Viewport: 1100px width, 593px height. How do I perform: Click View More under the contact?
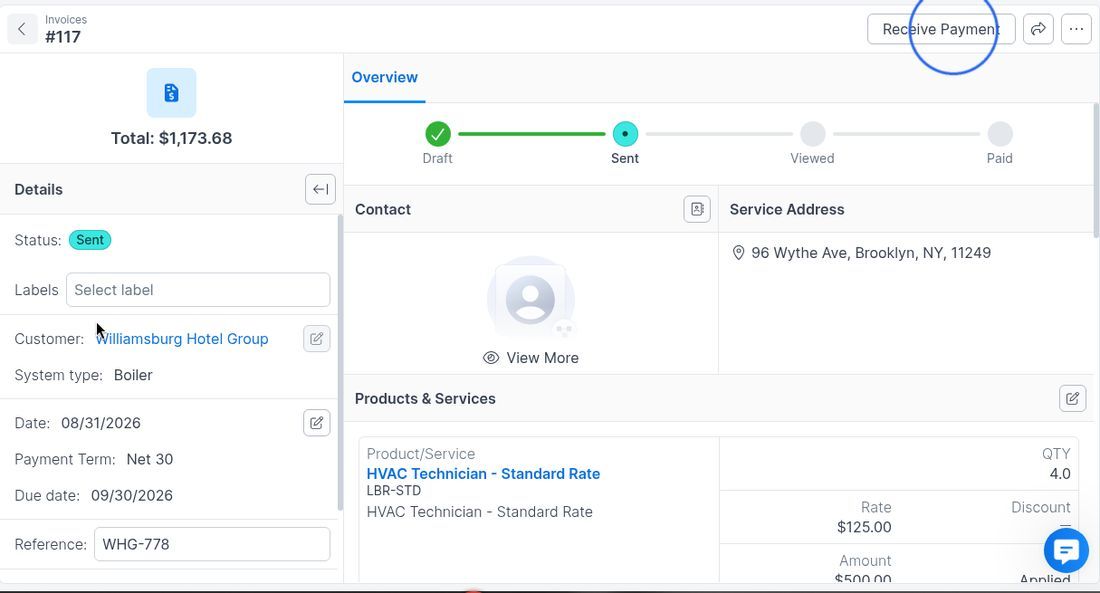pyautogui.click(x=531, y=358)
